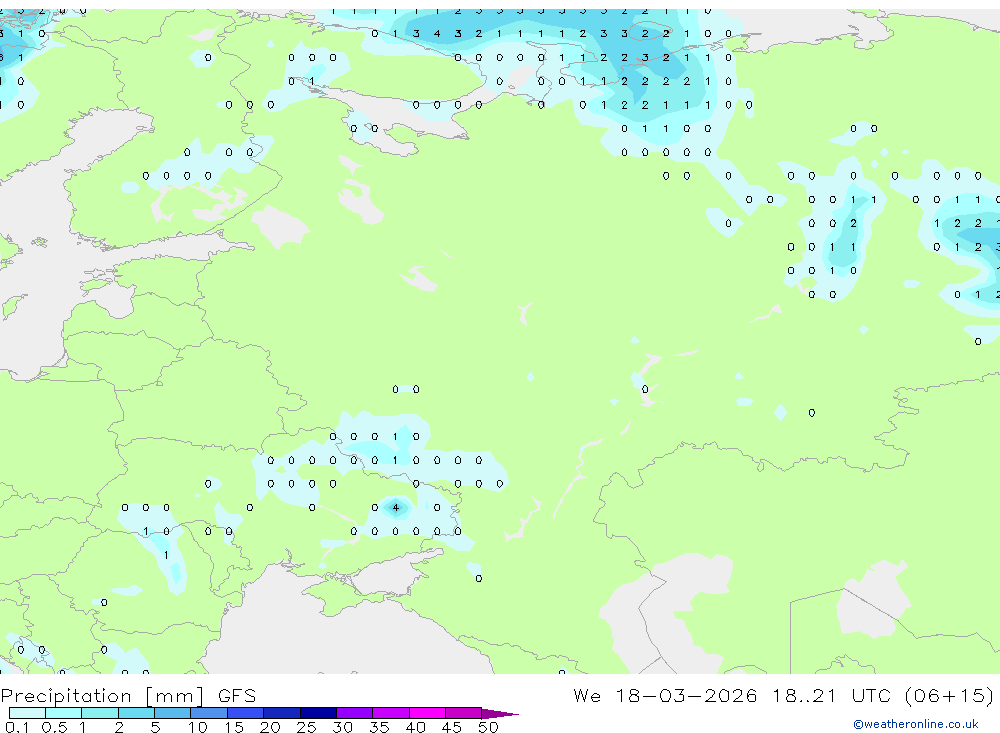1000x733 pixels.
Task: Pick the legend swatch between 1 and 2
Action: [99, 713]
